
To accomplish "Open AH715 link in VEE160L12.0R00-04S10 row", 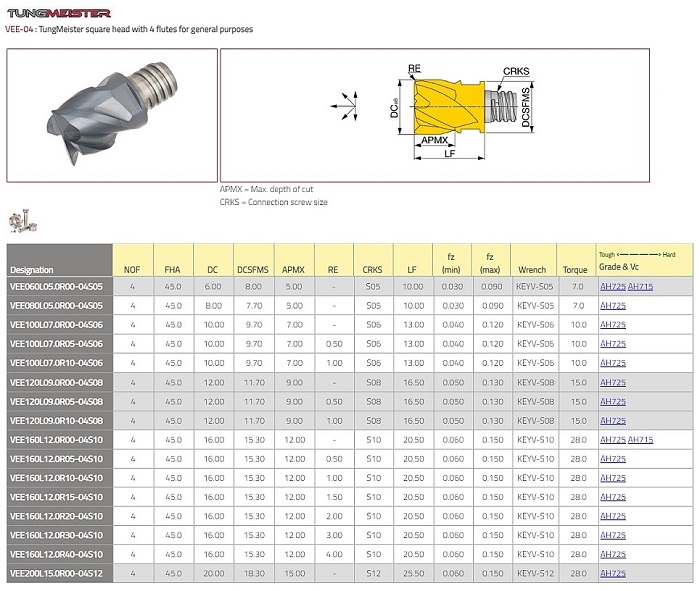I will (x=640, y=440).
